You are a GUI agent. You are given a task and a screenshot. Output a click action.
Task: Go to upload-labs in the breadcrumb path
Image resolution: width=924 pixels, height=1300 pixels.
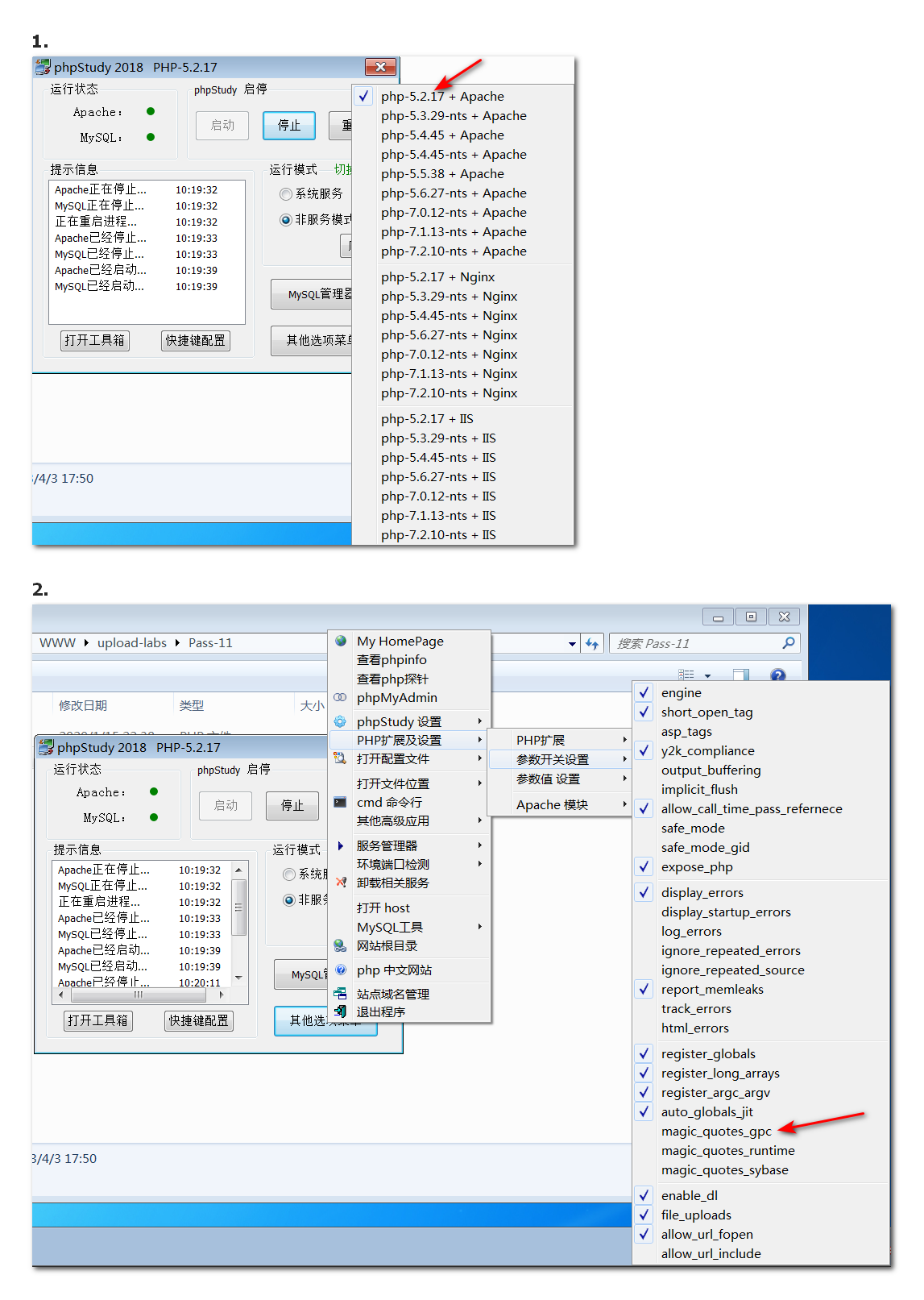tap(132, 643)
